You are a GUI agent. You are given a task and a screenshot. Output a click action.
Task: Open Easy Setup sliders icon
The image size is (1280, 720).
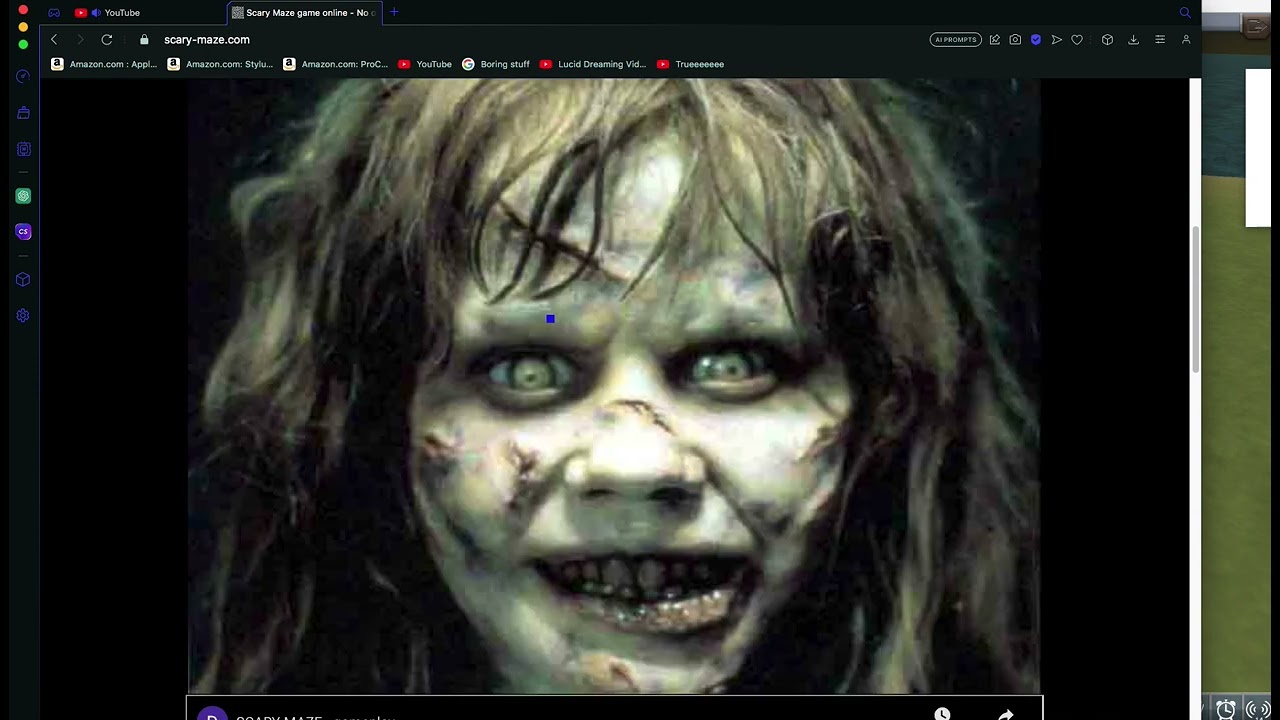click(1160, 40)
